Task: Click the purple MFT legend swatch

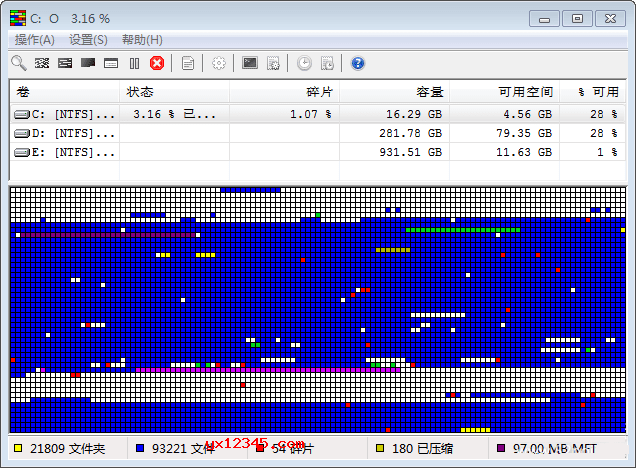Action: click(501, 448)
